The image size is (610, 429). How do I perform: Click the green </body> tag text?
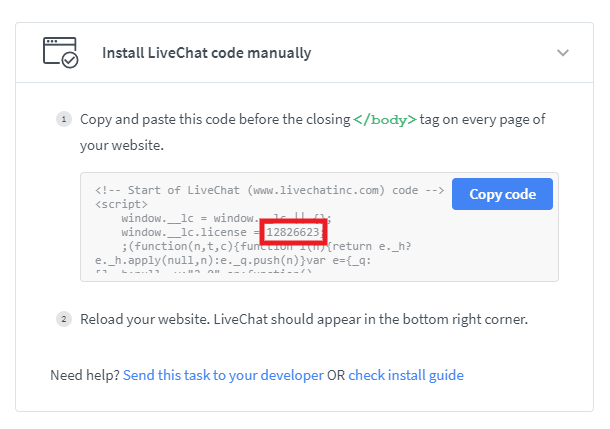pos(385,120)
